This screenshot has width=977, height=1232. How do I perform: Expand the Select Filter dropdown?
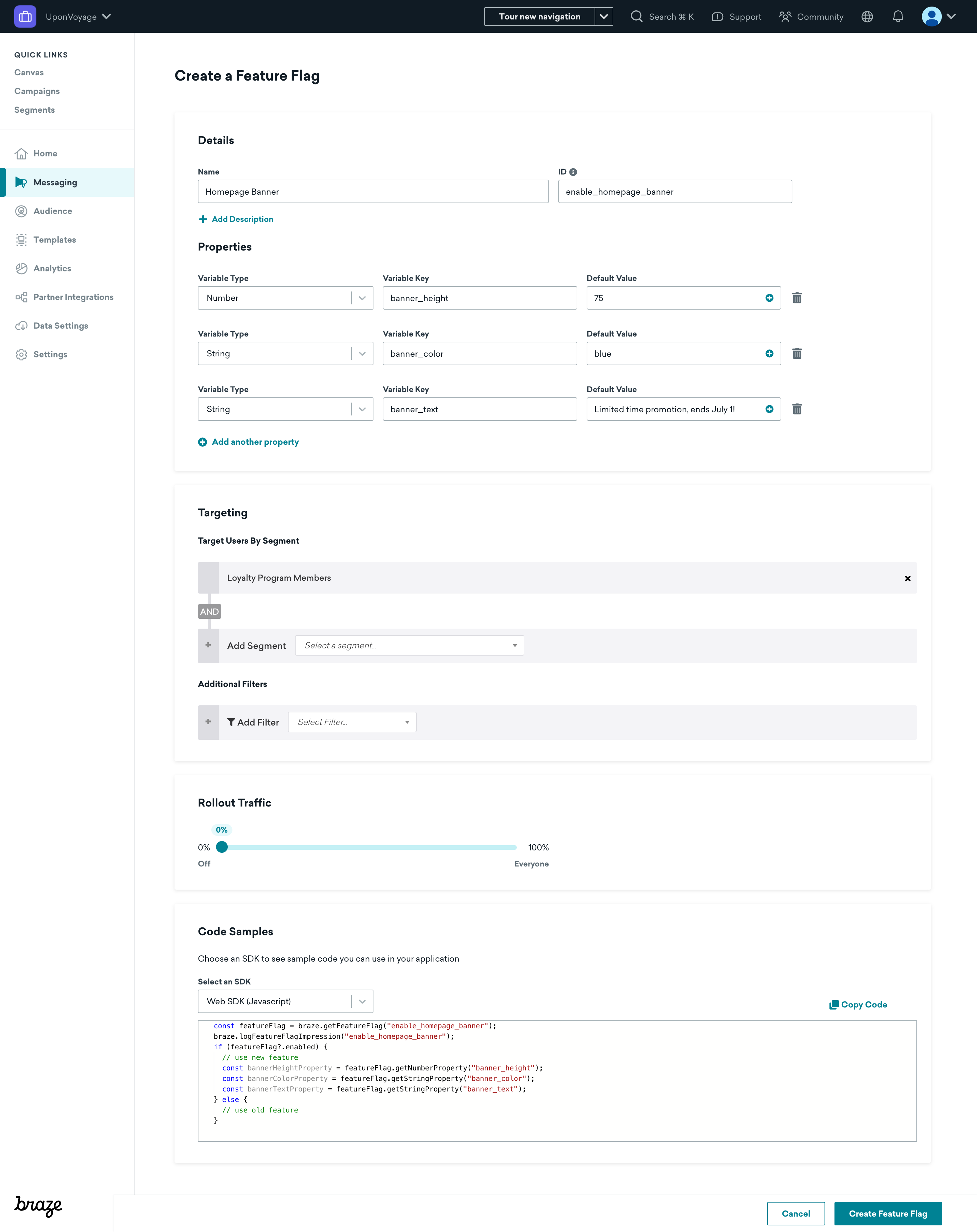tap(352, 722)
